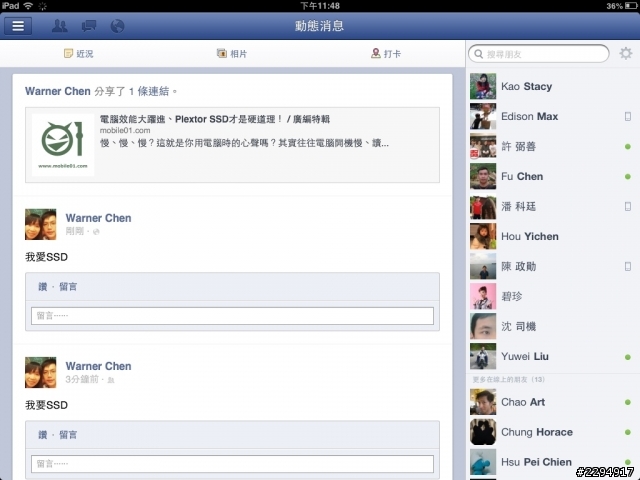The height and width of the screenshot is (480, 640).
Task: Select the 相片 photo tab
Action: pyautogui.click(x=232, y=53)
